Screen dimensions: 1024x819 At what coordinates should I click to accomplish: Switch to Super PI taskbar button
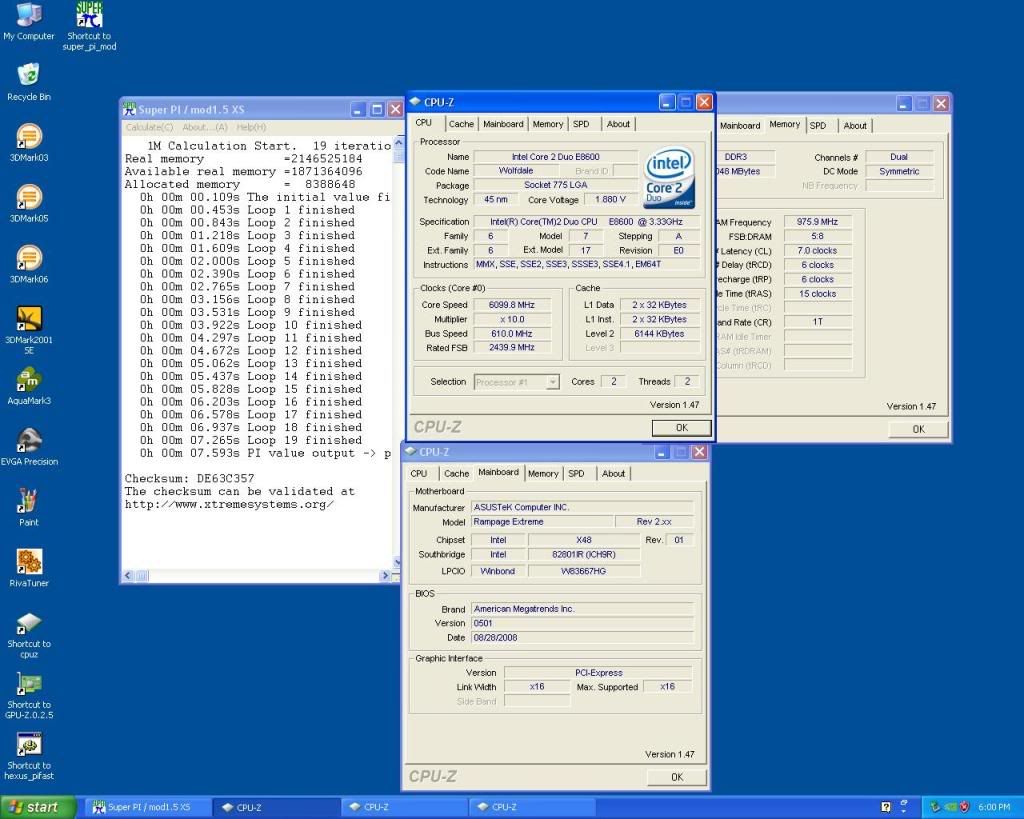[x=148, y=808]
